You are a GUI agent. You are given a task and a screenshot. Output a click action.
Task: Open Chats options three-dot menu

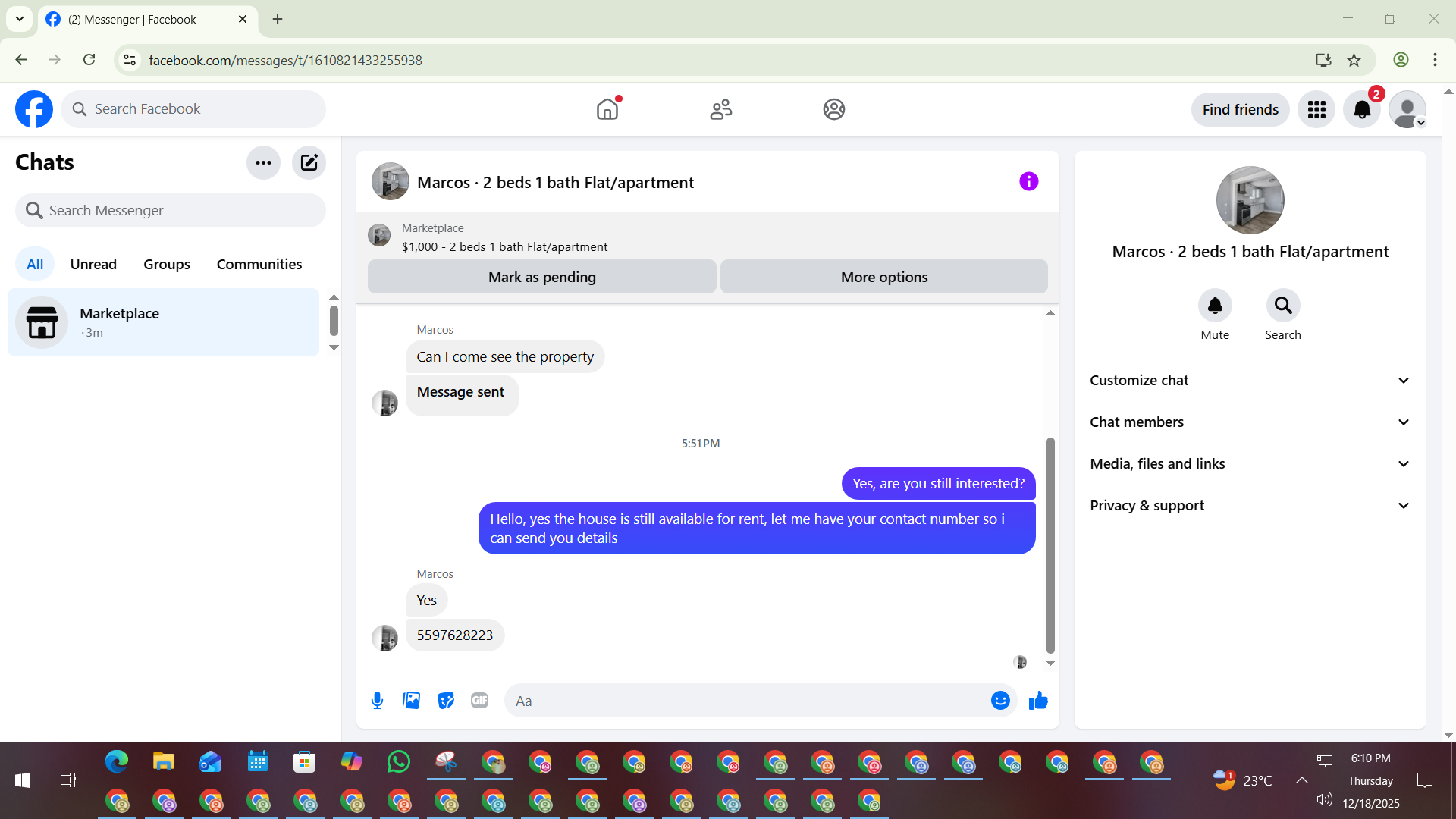point(263,162)
